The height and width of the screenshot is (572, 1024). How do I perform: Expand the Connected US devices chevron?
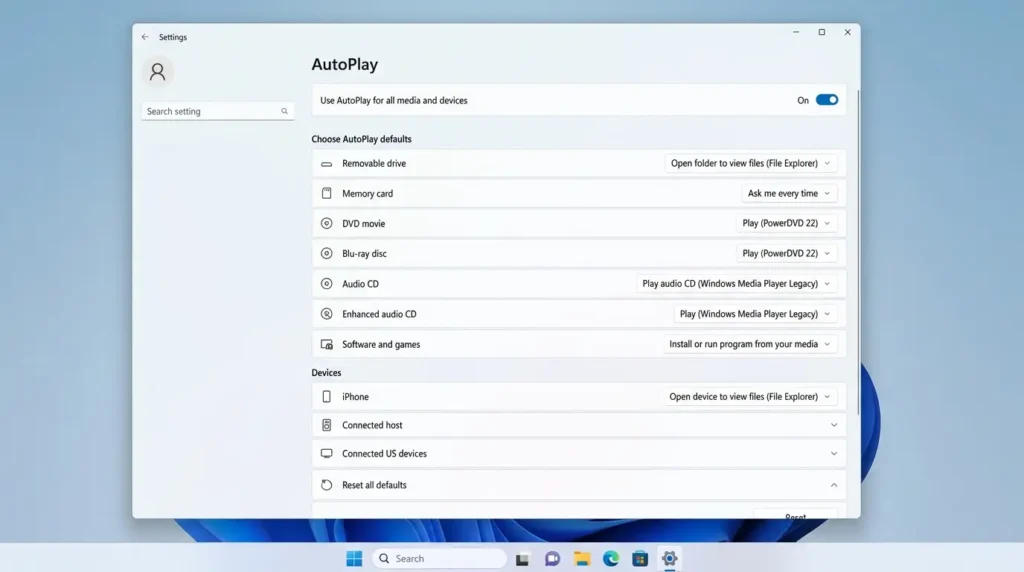[x=834, y=454]
